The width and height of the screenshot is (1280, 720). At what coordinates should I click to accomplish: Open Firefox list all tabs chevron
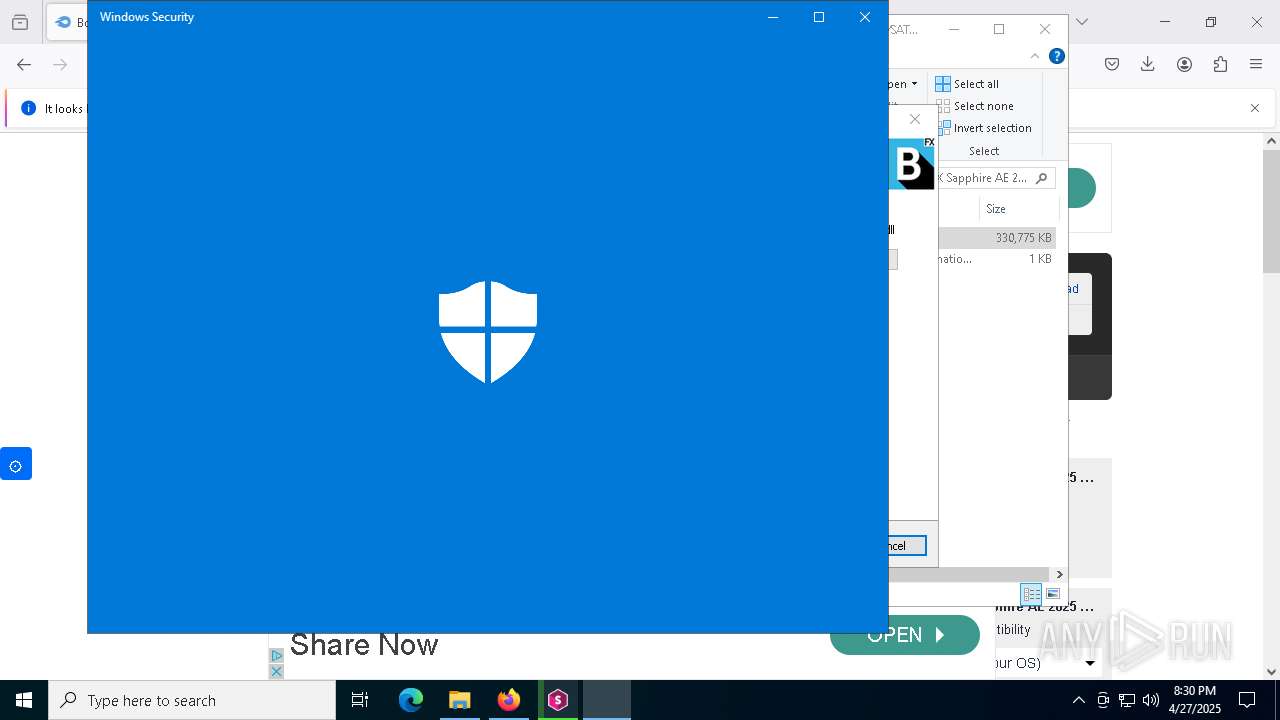tap(1081, 22)
